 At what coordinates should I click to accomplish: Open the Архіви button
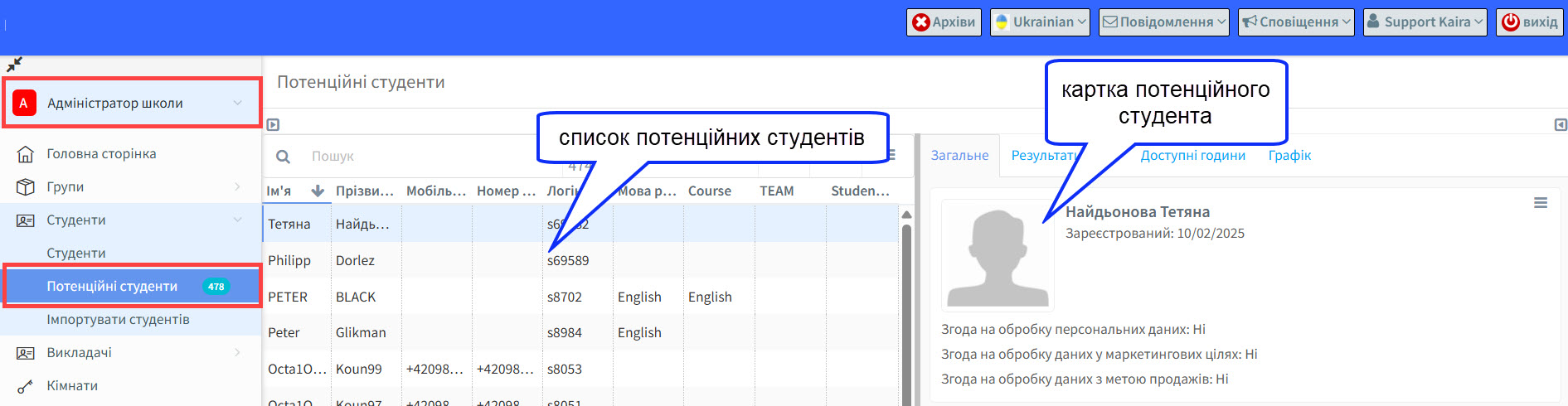(x=944, y=22)
